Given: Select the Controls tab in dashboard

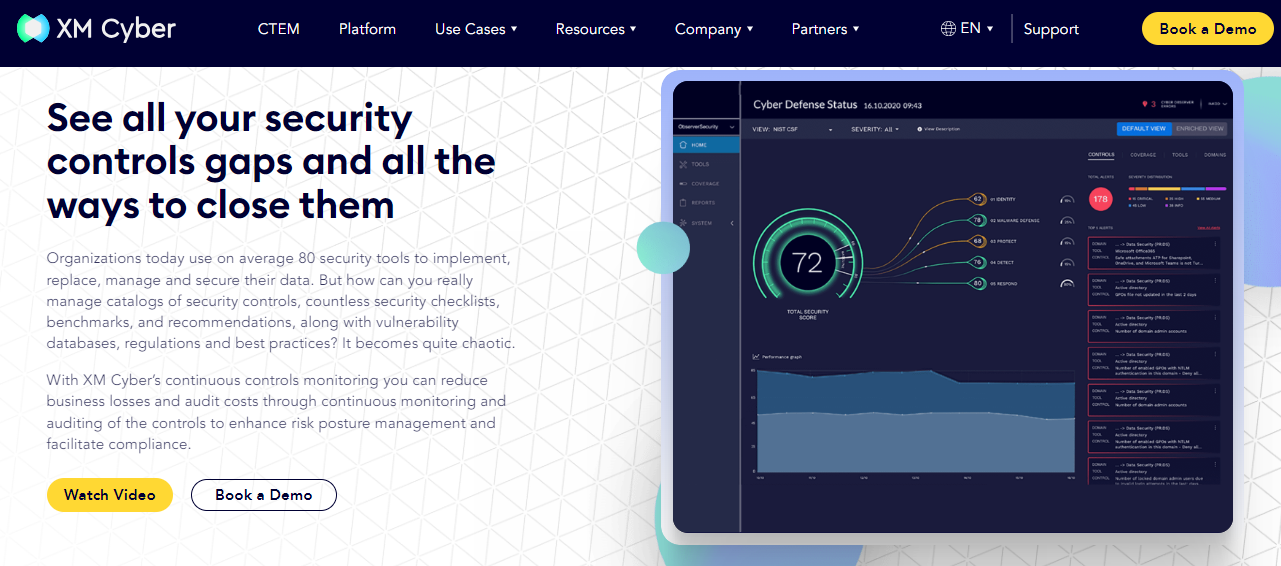Looking at the screenshot, I should click(x=1101, y=156).
